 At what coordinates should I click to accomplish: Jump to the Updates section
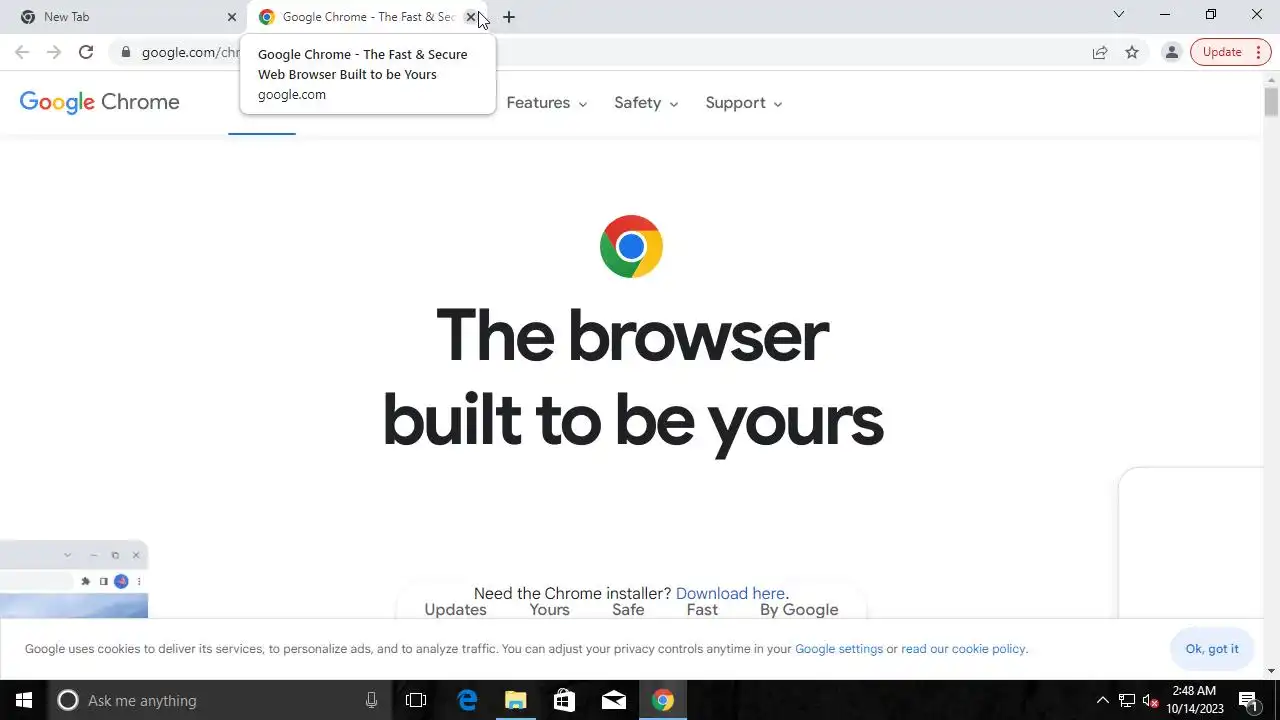(455, 610)
